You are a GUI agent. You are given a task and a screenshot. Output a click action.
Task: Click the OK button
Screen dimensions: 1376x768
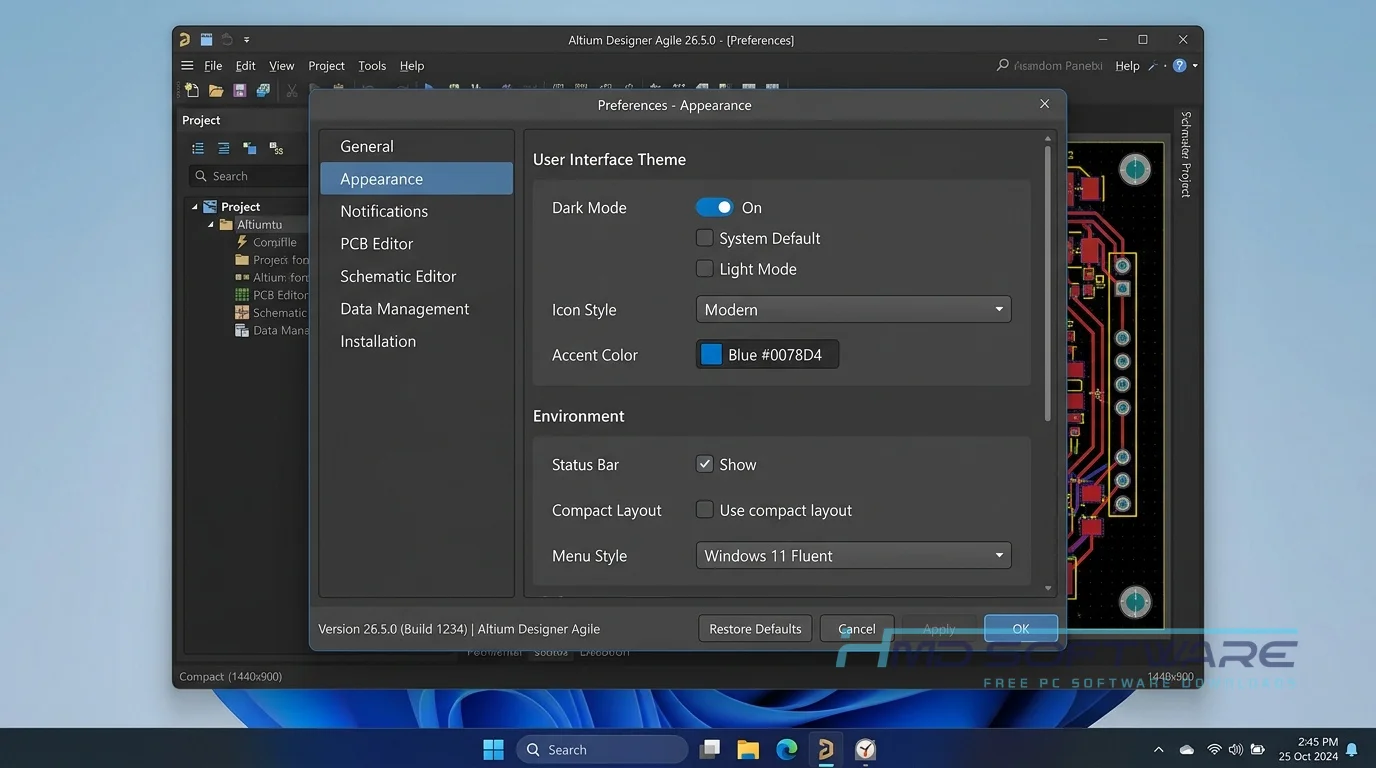(x=1021, y=629)
